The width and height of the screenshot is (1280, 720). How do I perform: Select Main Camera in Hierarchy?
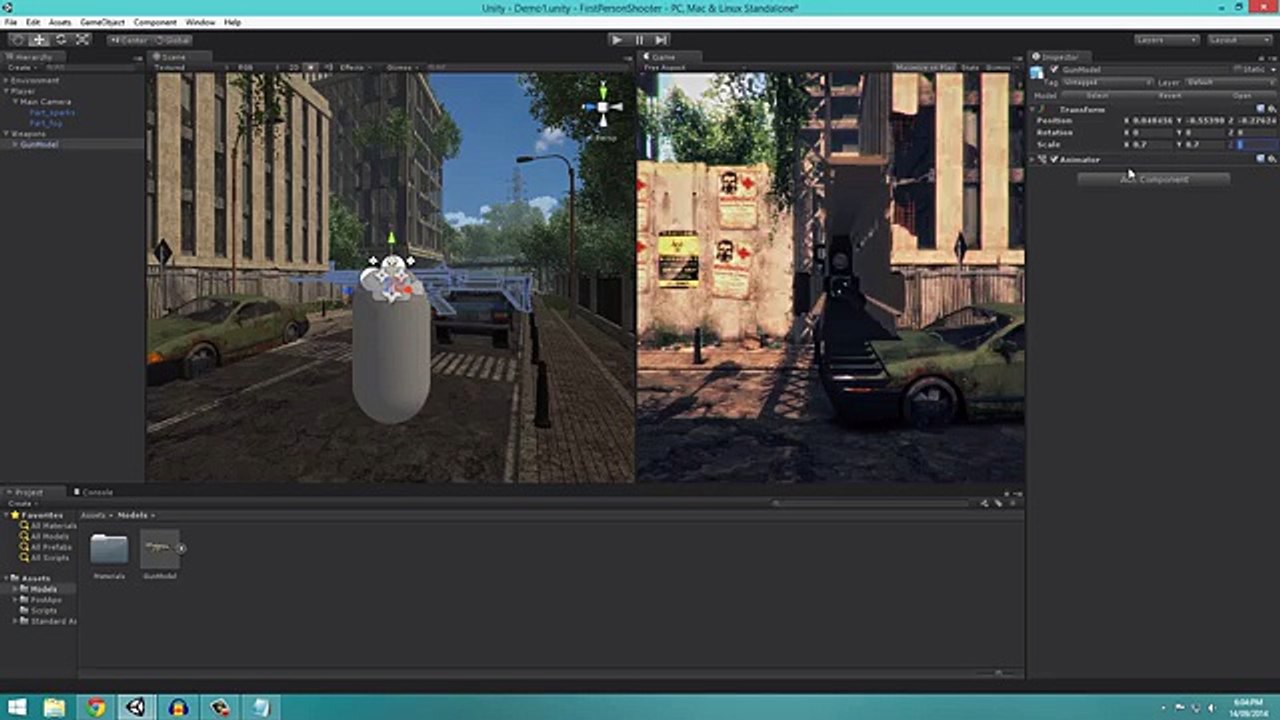pos(45,102)
